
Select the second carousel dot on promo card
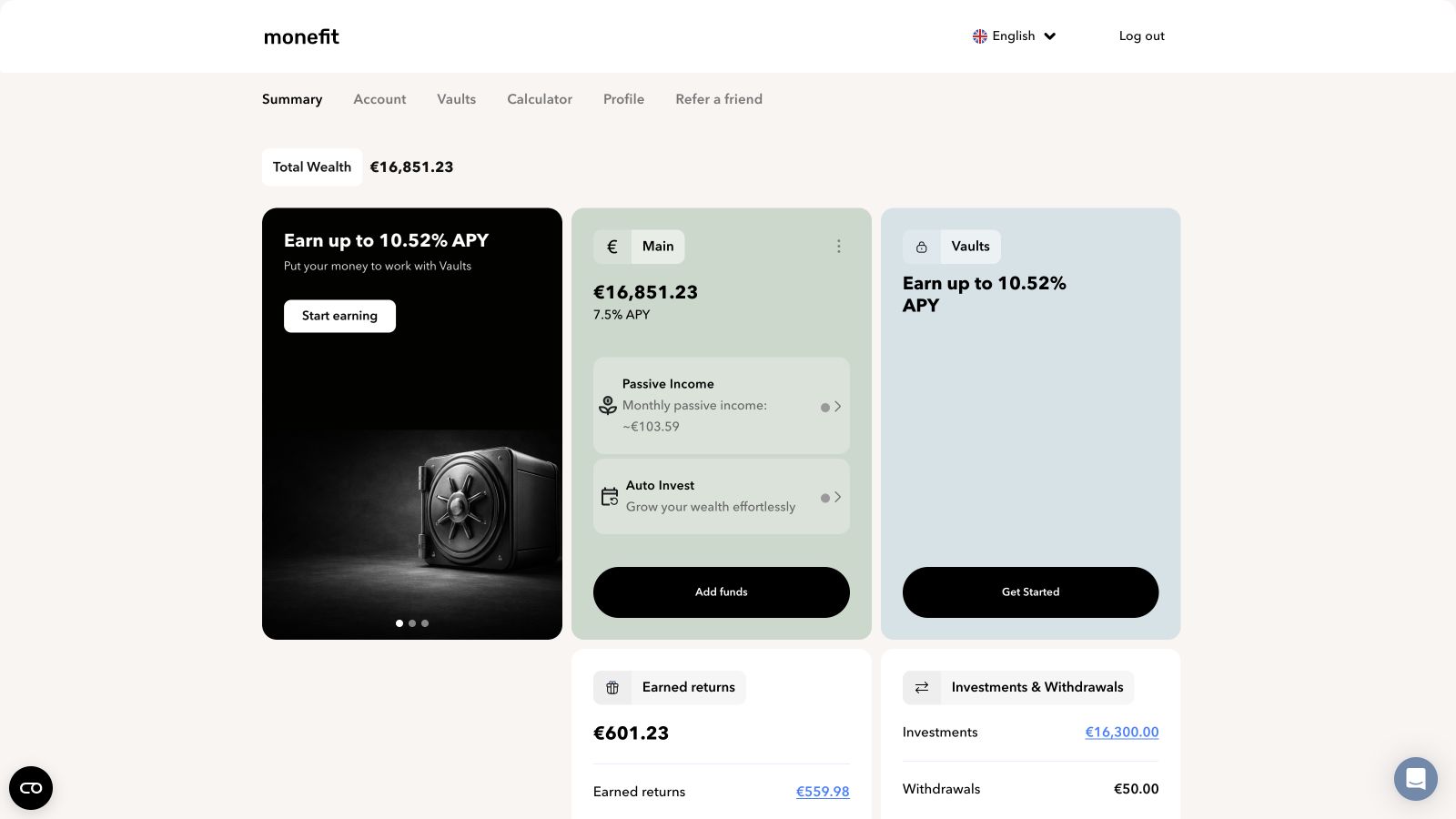point(412,623)
